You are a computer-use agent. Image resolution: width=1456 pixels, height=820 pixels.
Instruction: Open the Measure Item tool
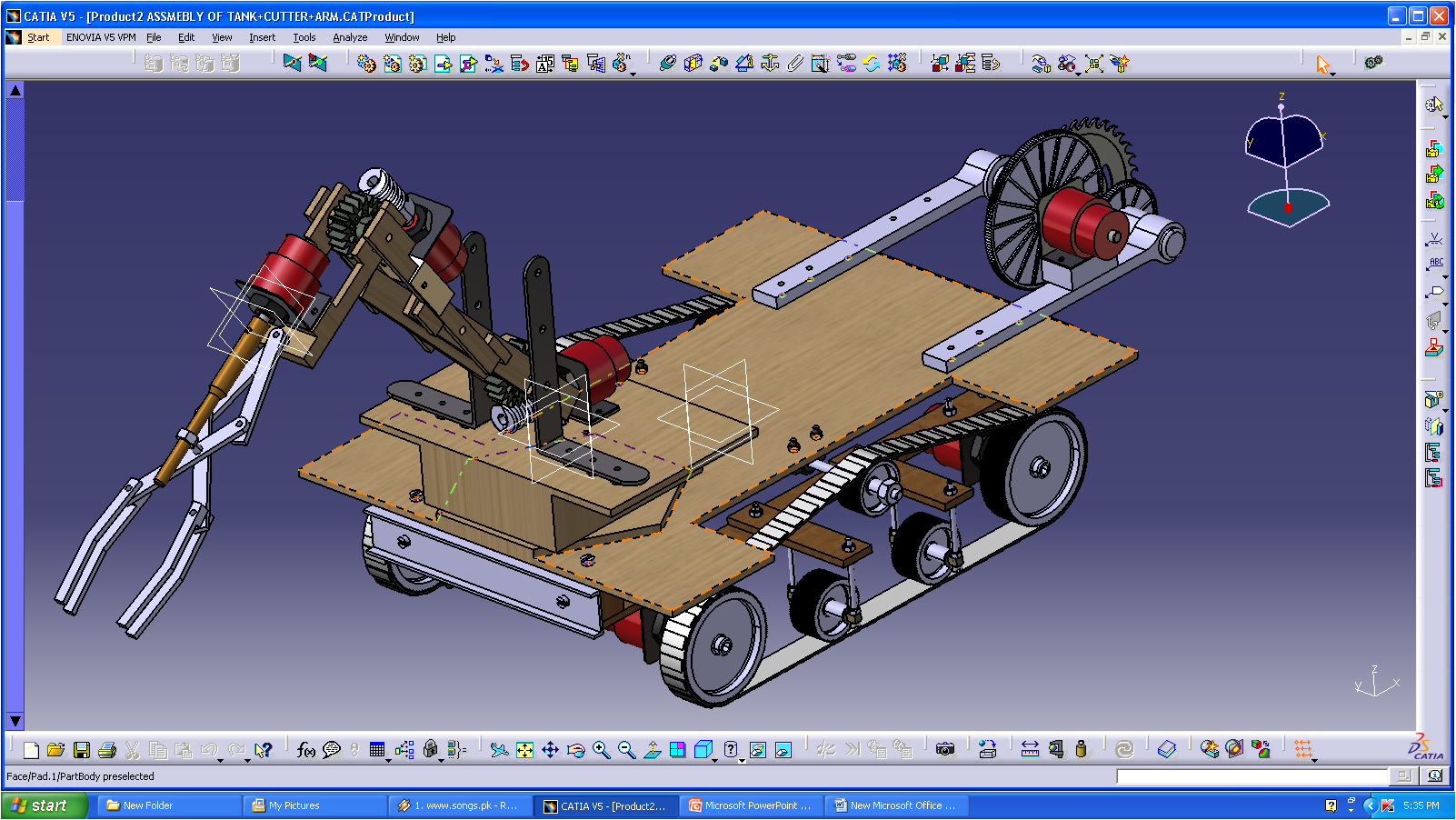point(1055,750)
